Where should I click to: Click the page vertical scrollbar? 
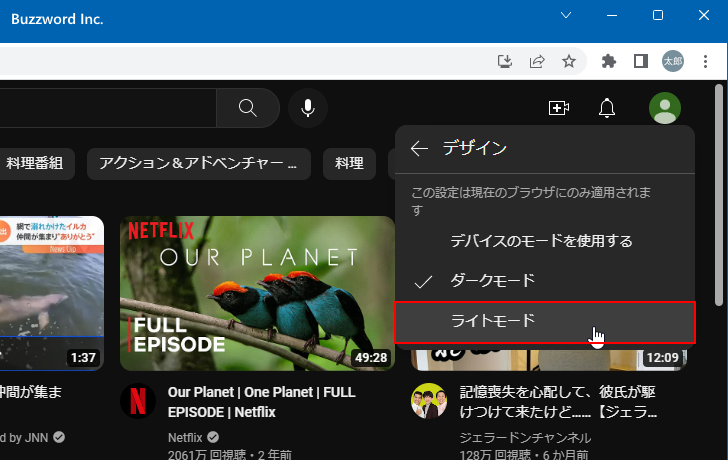tap(719, 195)
